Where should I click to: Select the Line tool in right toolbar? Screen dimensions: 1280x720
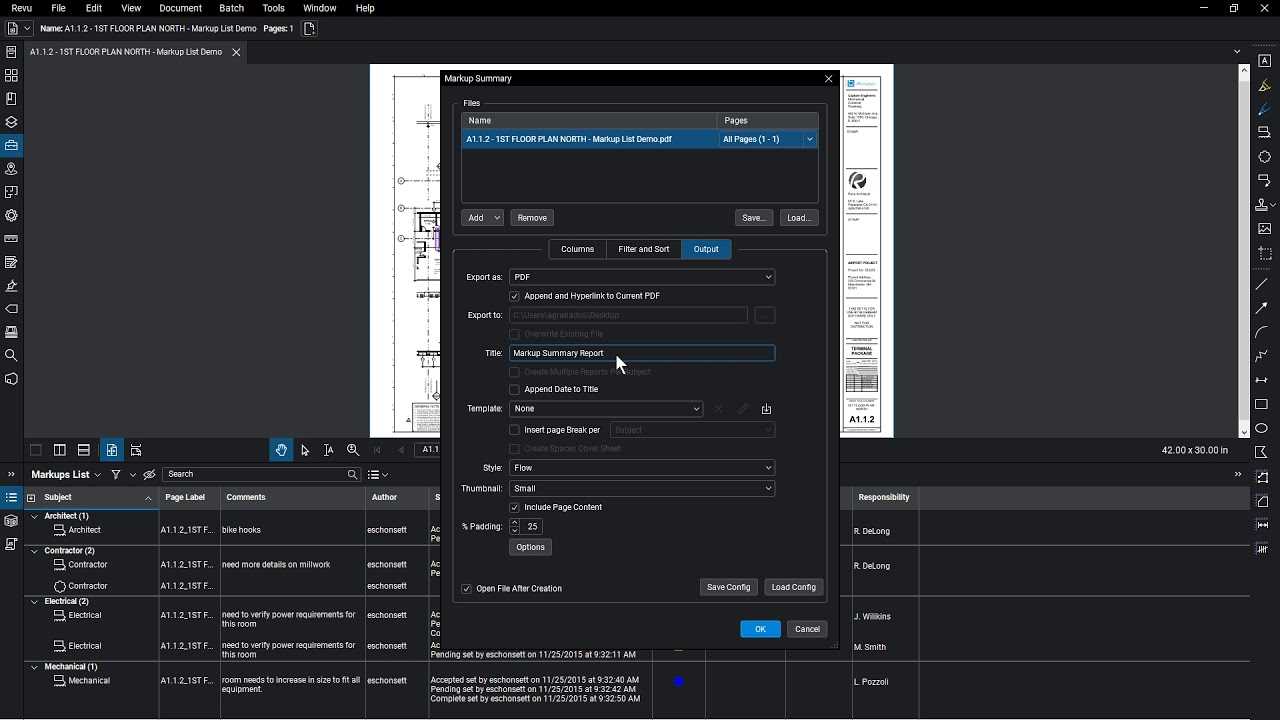pyautogui.click(x=1262, y=285)
